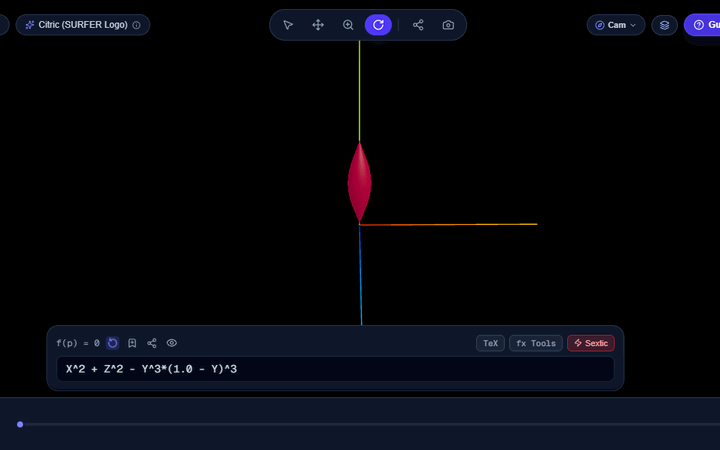The height and width of the screenshot is (450, 720).
Task: Open the Citric (SURFER Logo) preset selector
Action: [x=83, y=25]
